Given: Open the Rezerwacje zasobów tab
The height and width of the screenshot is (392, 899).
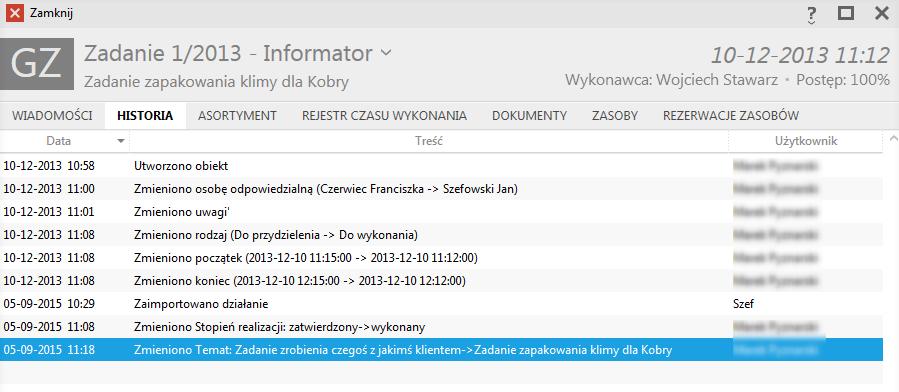Looking at the screenshot, I should coord(731,116).
